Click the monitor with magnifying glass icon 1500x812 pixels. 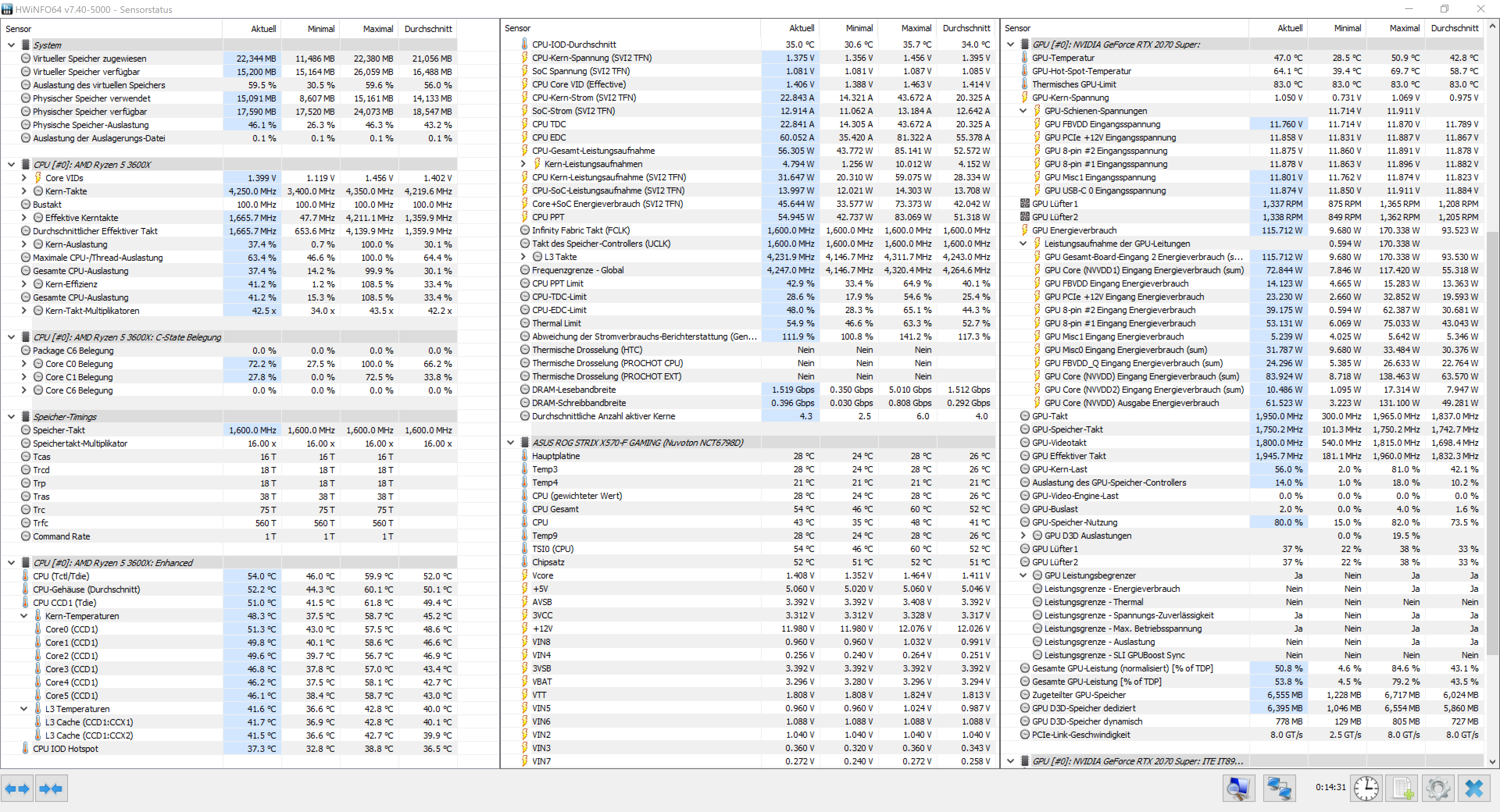pyautogui.click(x=1239, y=789)
